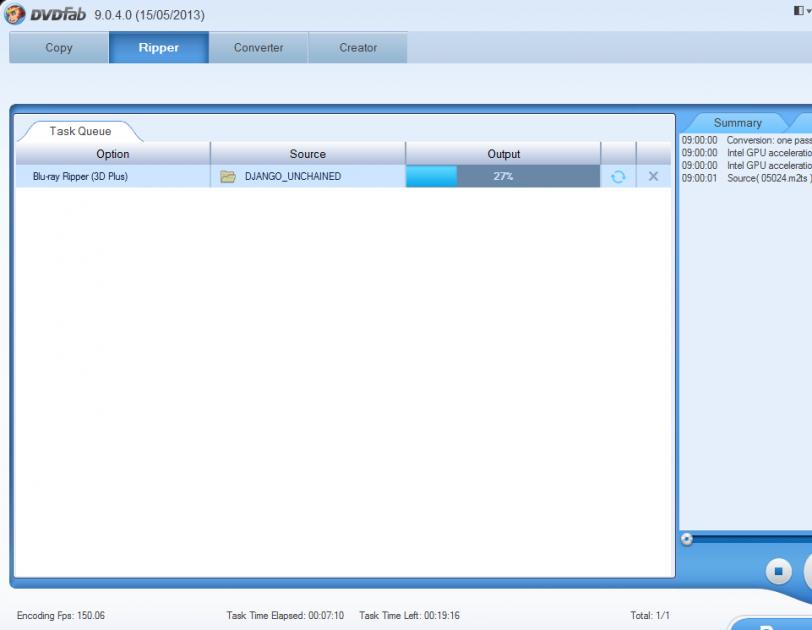812x630 pixels.
Task: Click the Output column header
Action: pos(503,154)
